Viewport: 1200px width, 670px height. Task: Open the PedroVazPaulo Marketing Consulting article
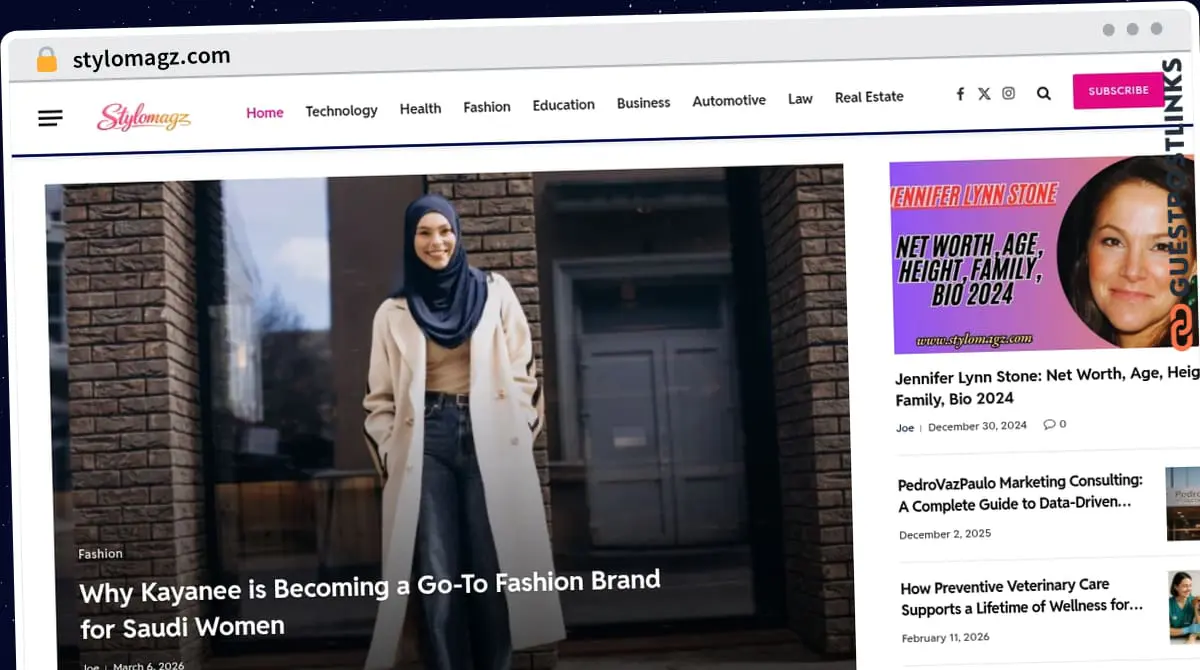(x=1020, y=492)
